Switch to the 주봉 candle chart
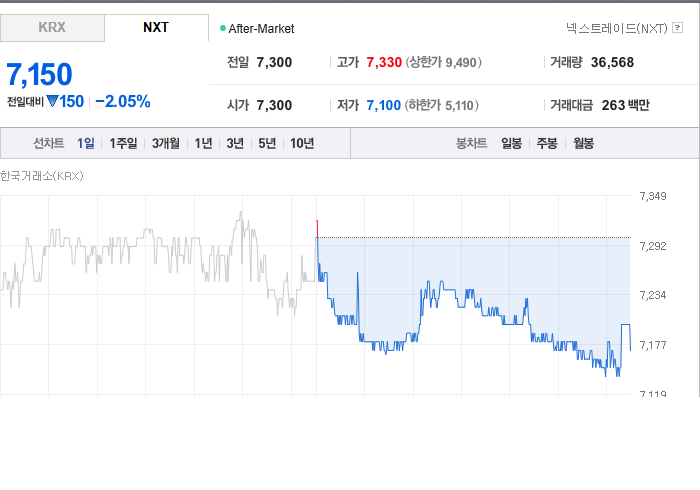 pos(547,143)
